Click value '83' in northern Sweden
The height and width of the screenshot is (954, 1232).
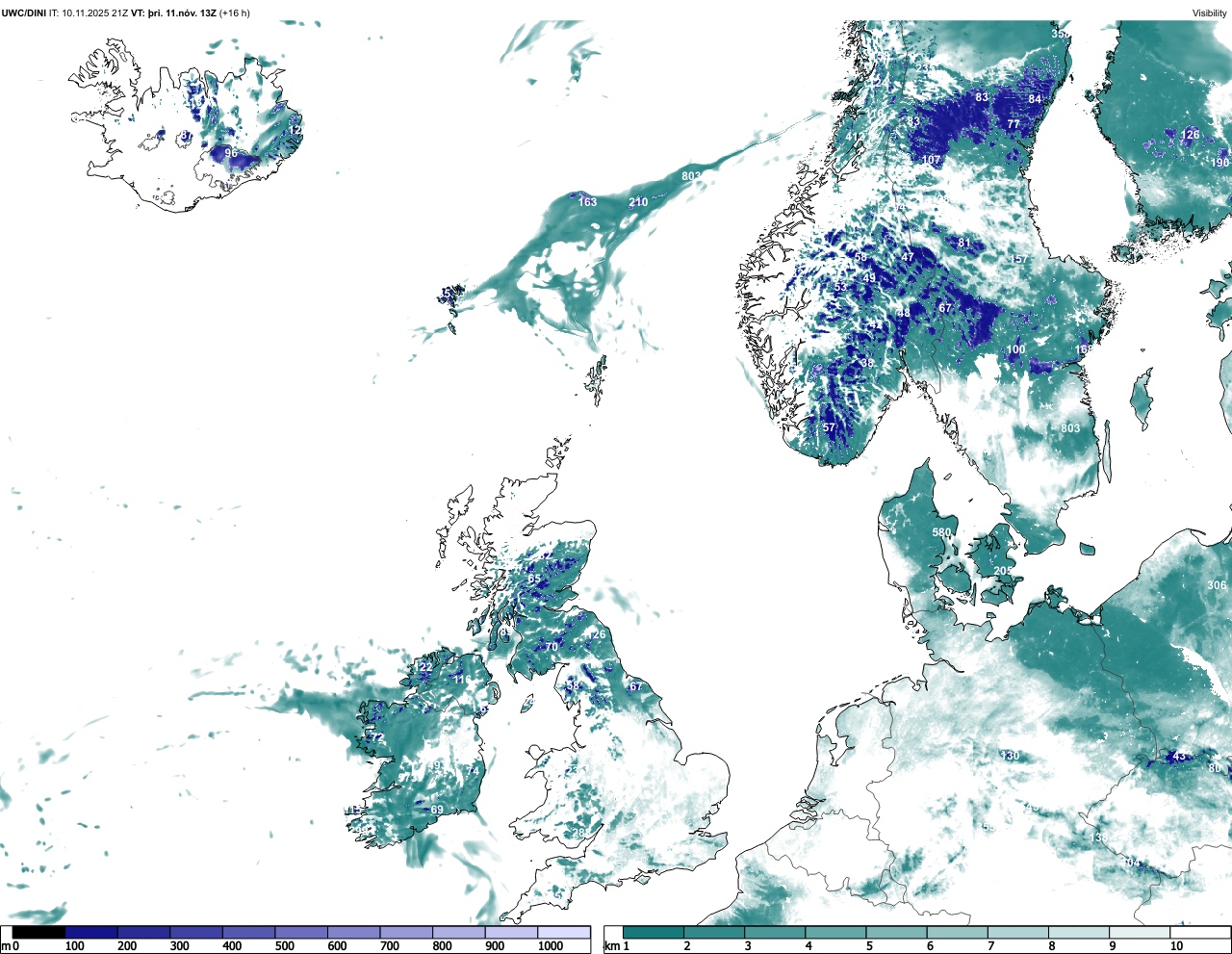click(982, 97)
